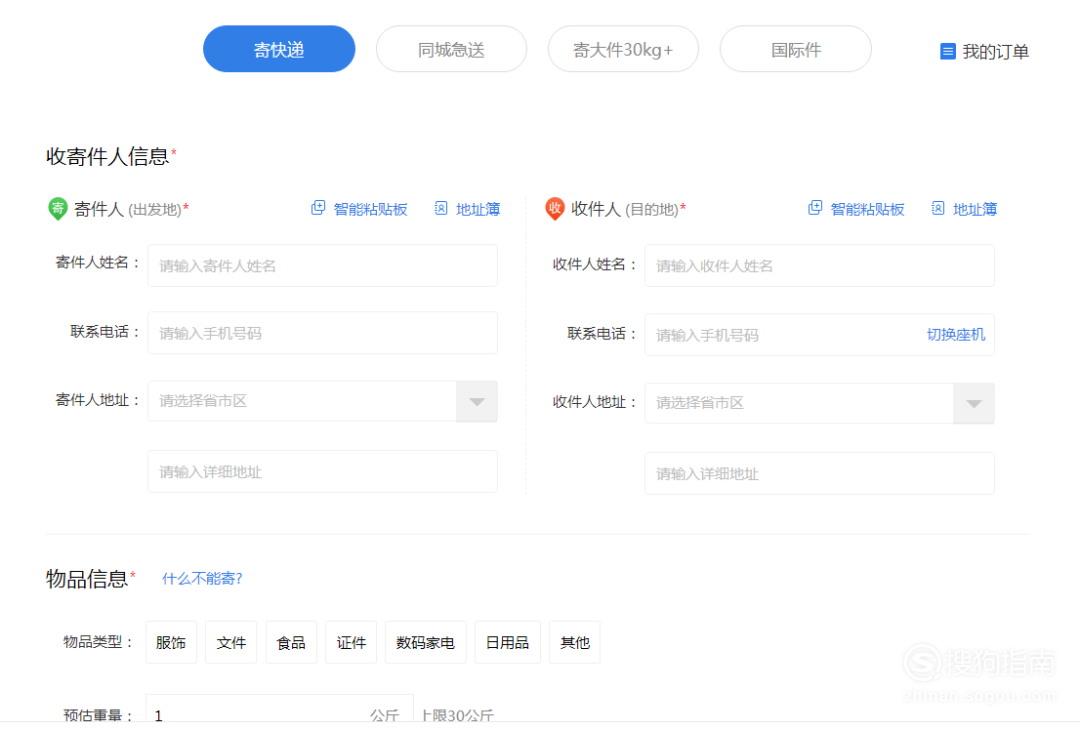
Task: Focus the 寄件人姓名 input field
Action: click(x=322, y=266)
